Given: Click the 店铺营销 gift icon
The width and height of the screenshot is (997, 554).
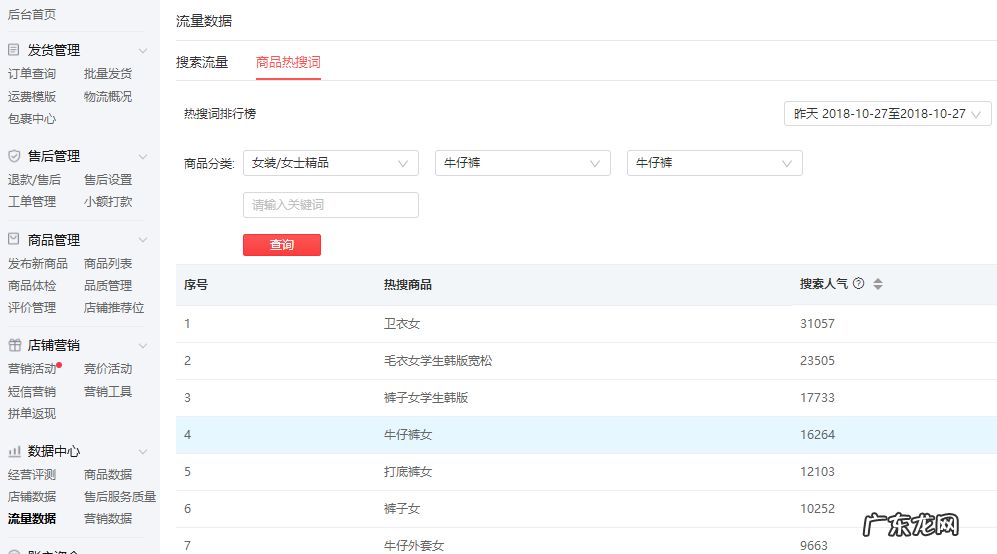Looking at the screenshot, I should click(14, 345).
